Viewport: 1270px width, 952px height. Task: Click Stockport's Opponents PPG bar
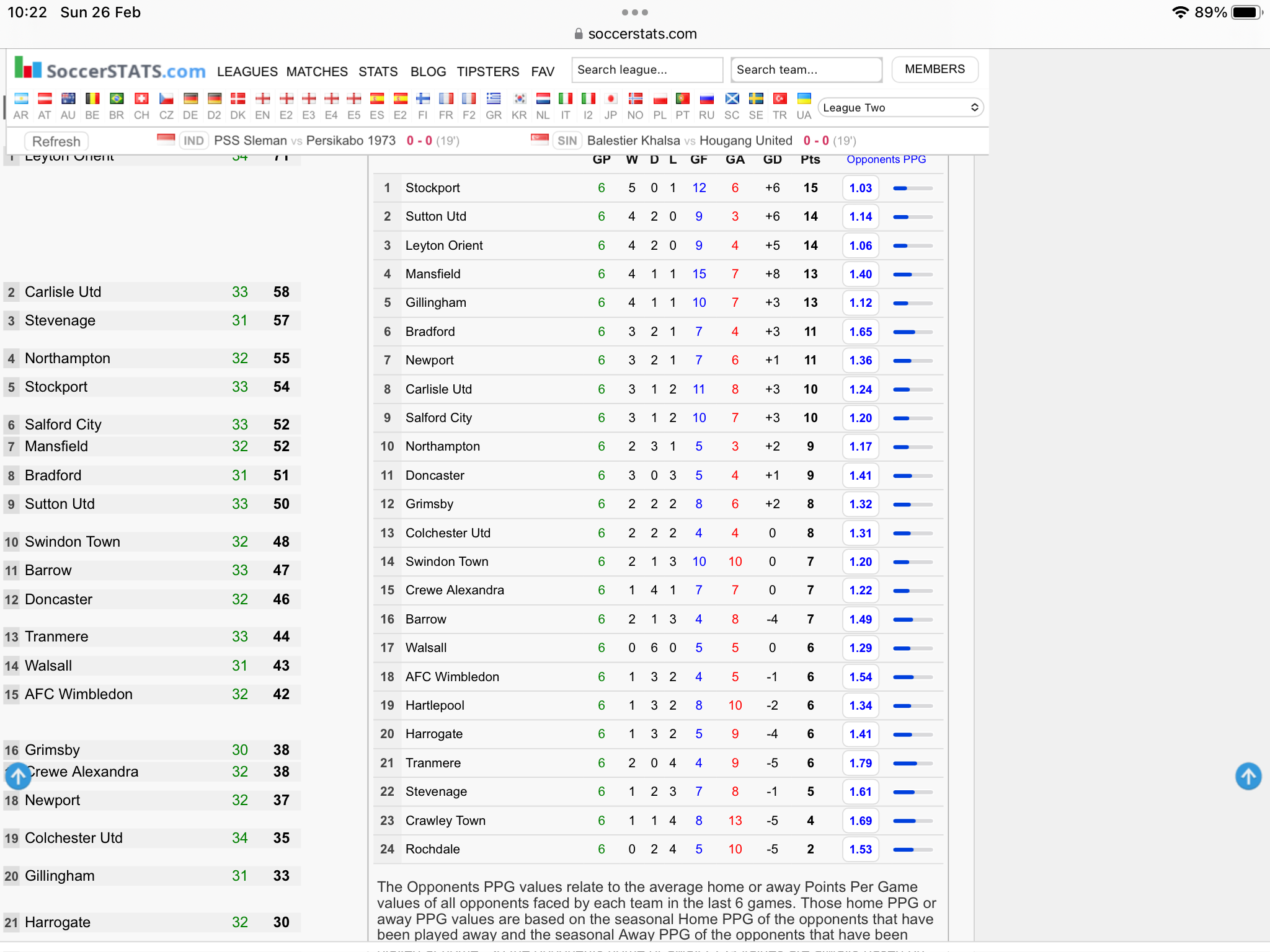pos(913,188)
